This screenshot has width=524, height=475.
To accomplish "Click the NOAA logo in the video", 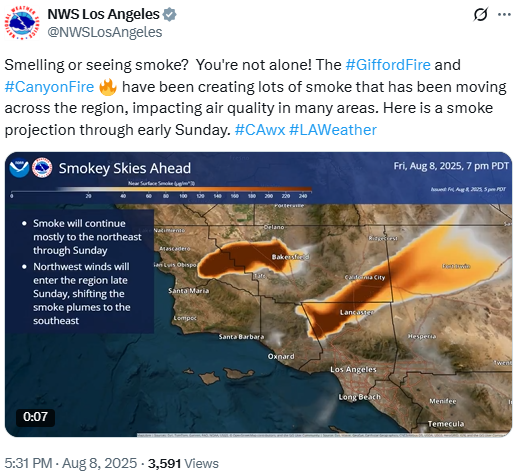I will point(19,167).
